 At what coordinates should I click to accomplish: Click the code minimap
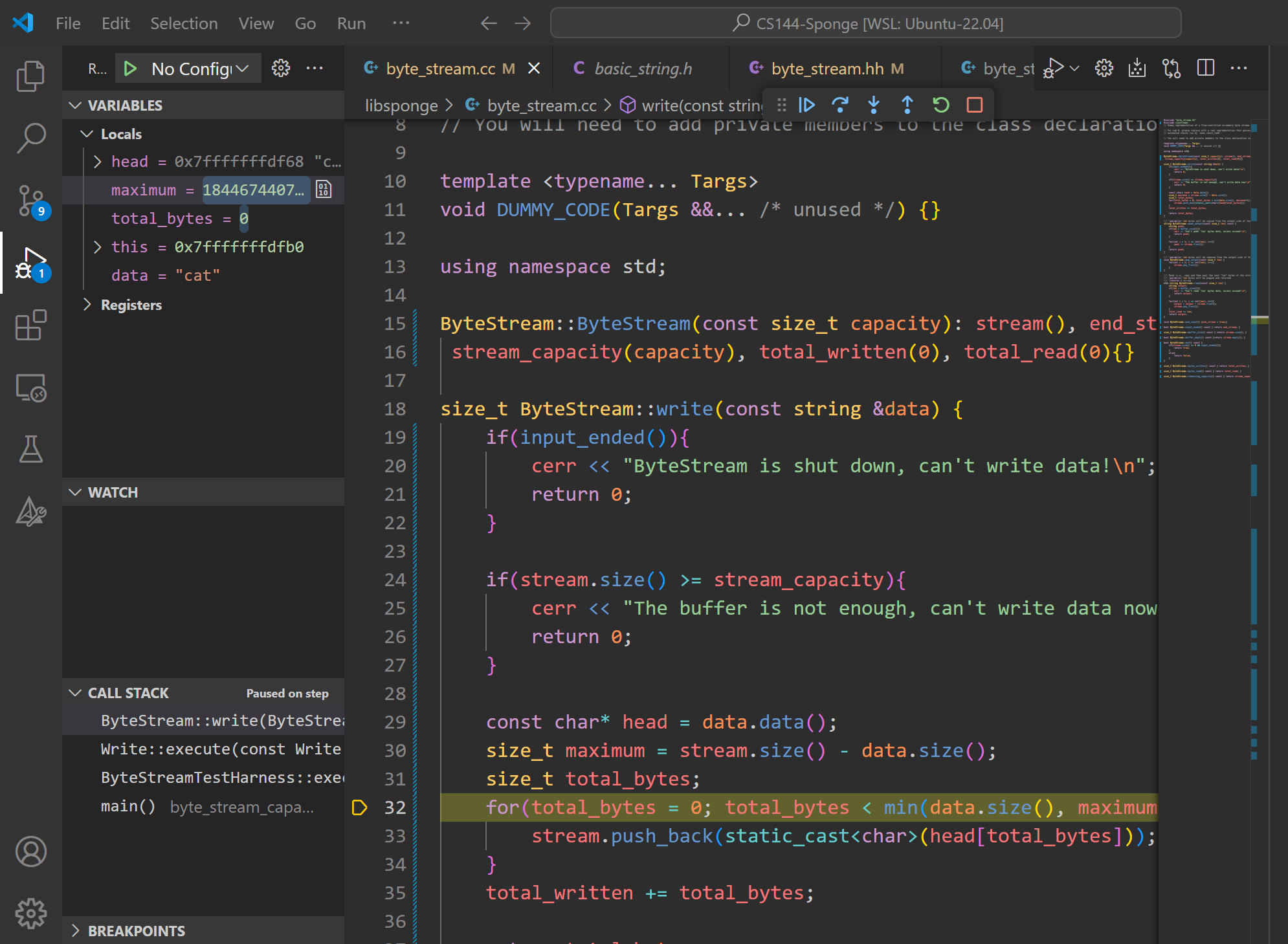(1206, 248)
